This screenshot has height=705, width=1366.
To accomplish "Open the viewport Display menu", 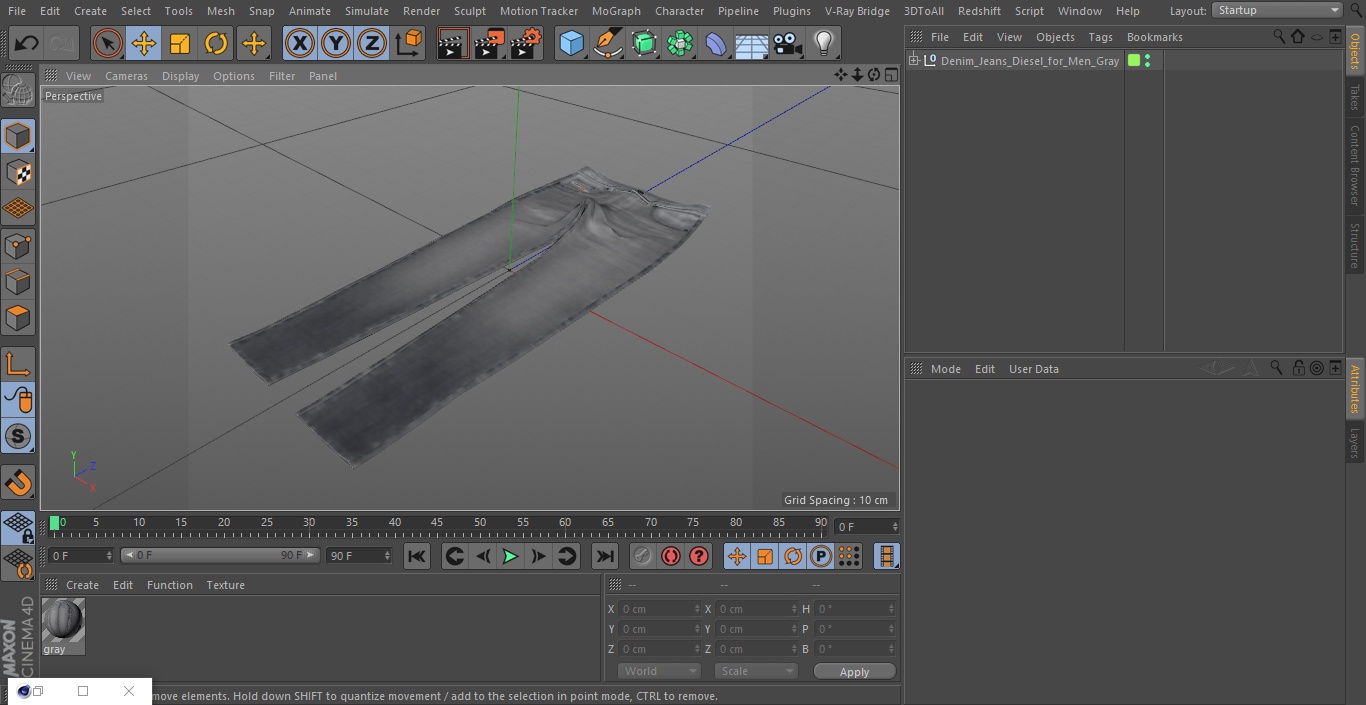I will pos(180,76).
